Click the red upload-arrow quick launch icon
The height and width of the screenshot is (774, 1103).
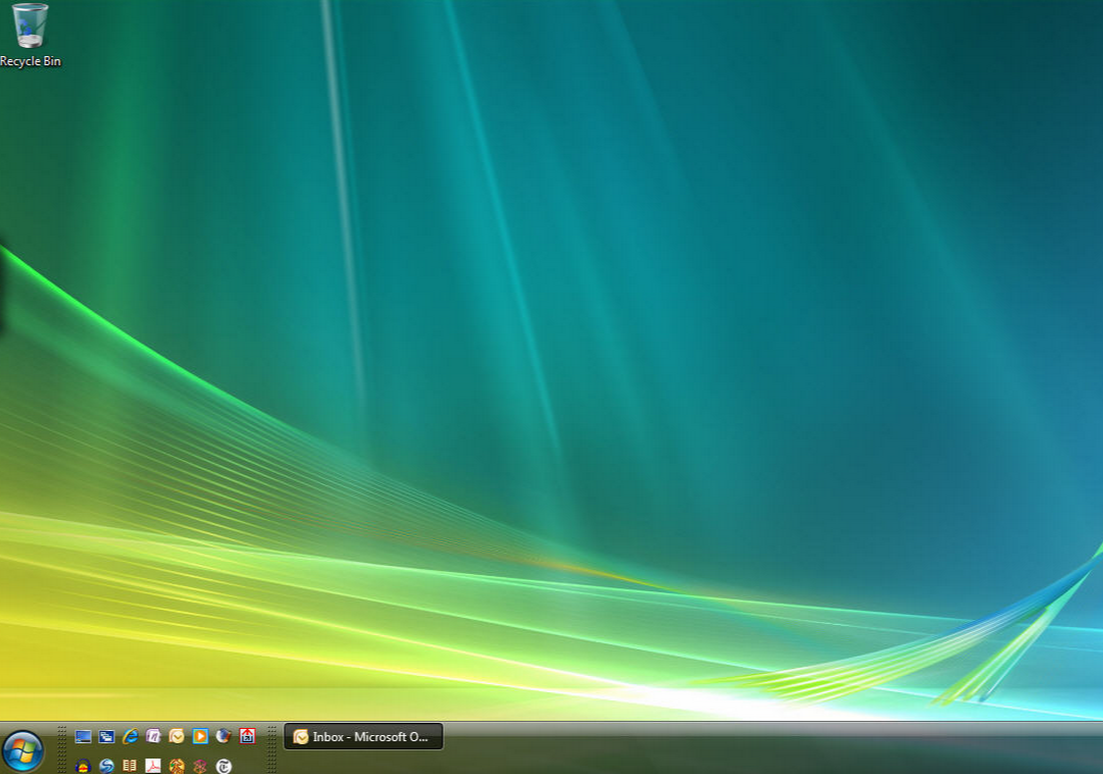[247, 736]
